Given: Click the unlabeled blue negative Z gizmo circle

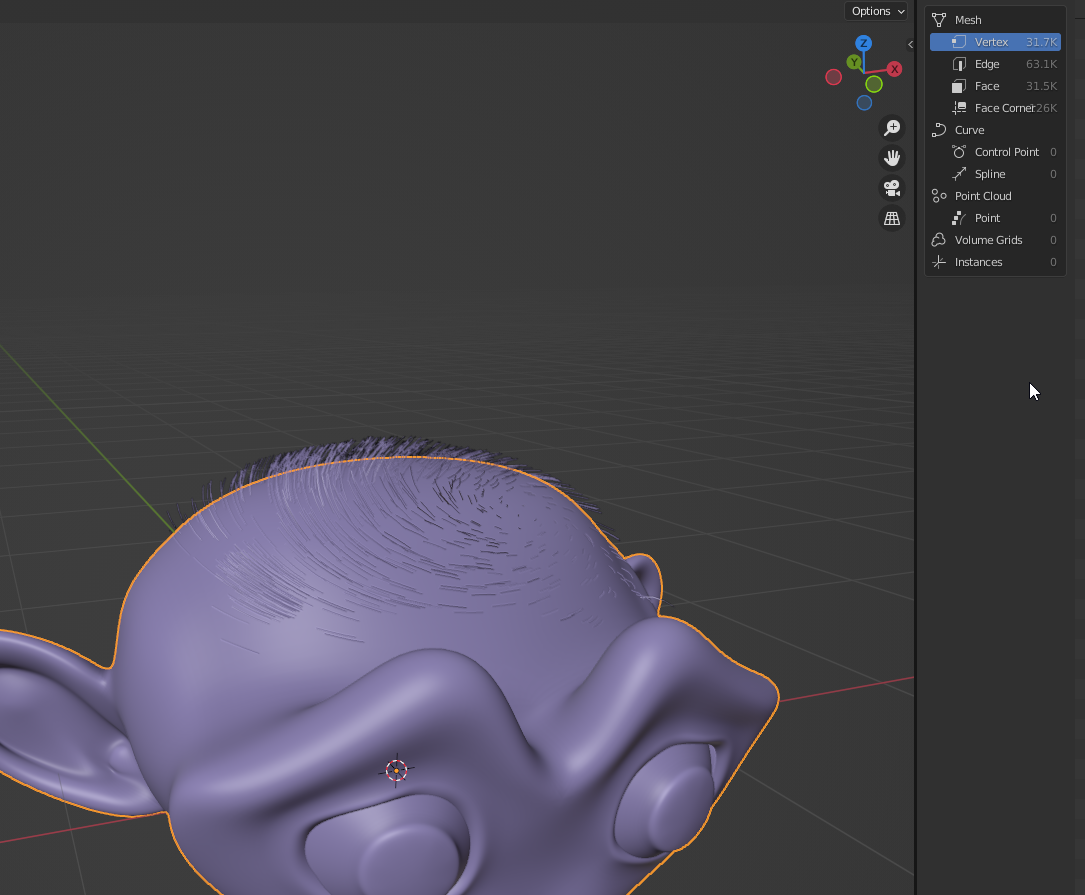Looking at the screenshot, I should 864,103.
